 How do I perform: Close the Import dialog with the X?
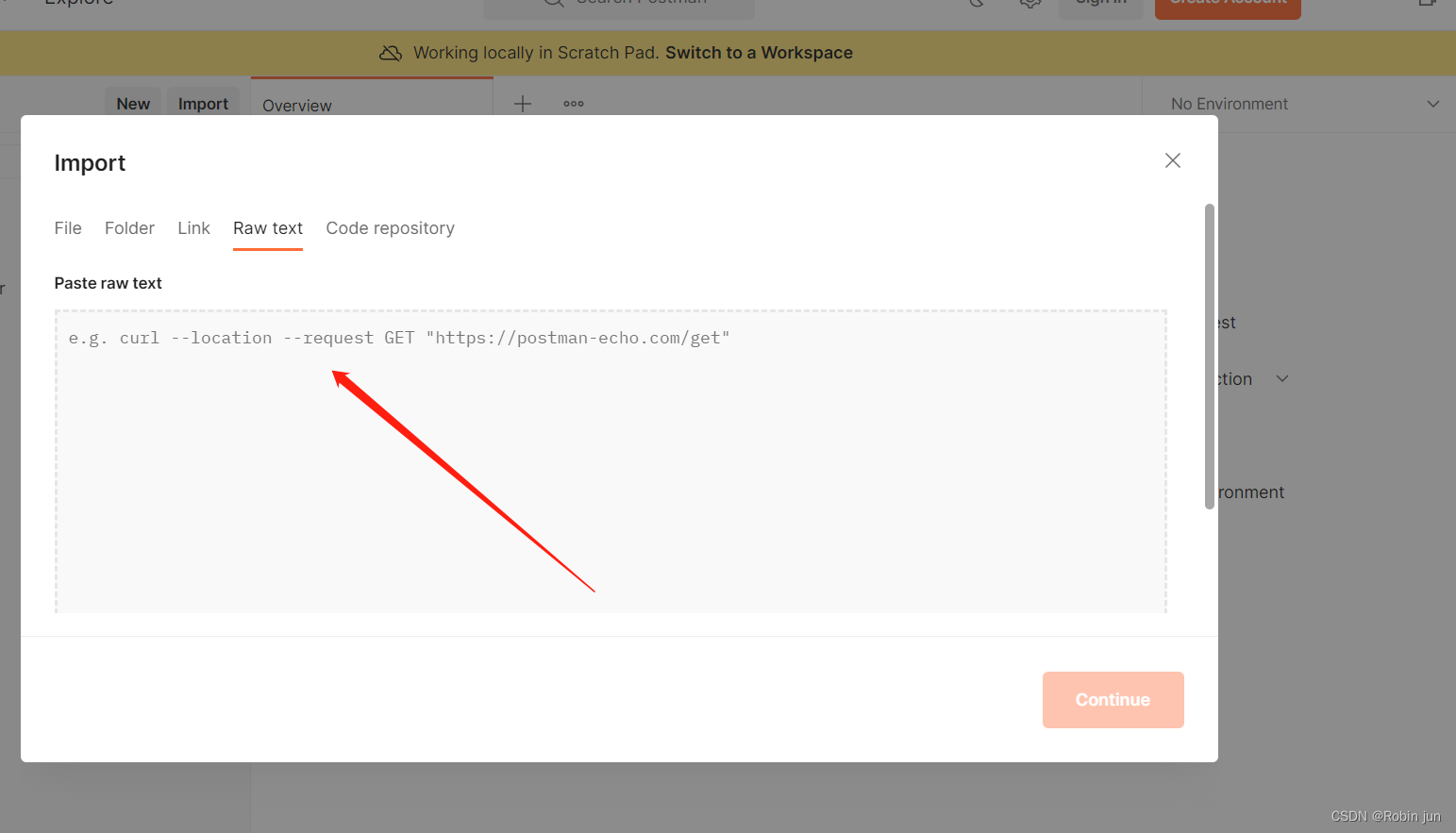pyautogui.click(x=1173, y=160)
